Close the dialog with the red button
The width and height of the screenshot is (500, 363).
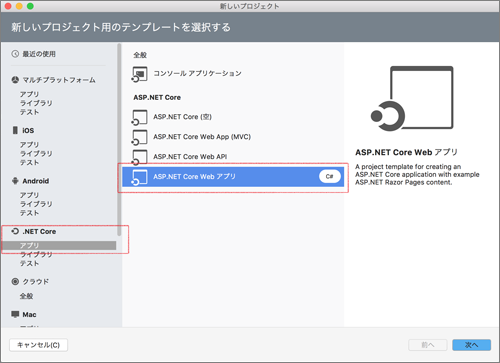click(x=8, y=6)
